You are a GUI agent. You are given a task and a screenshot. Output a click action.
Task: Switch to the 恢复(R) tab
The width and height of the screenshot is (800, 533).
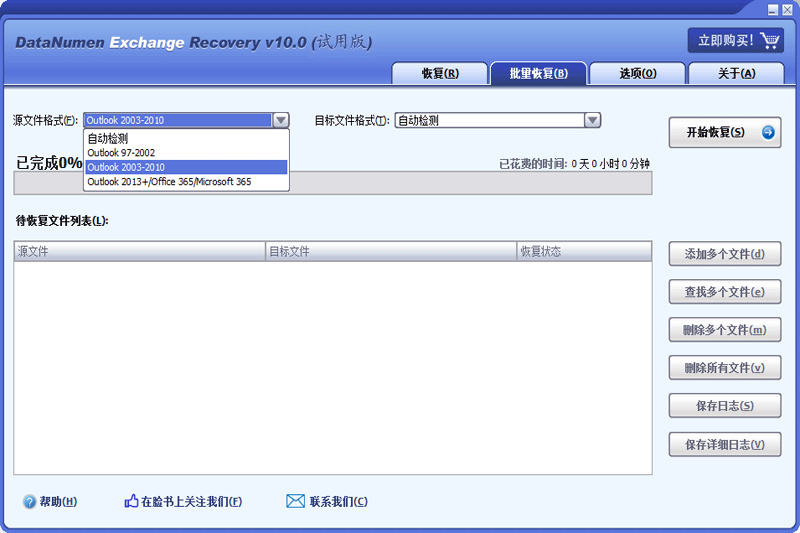tap(440, 73)
